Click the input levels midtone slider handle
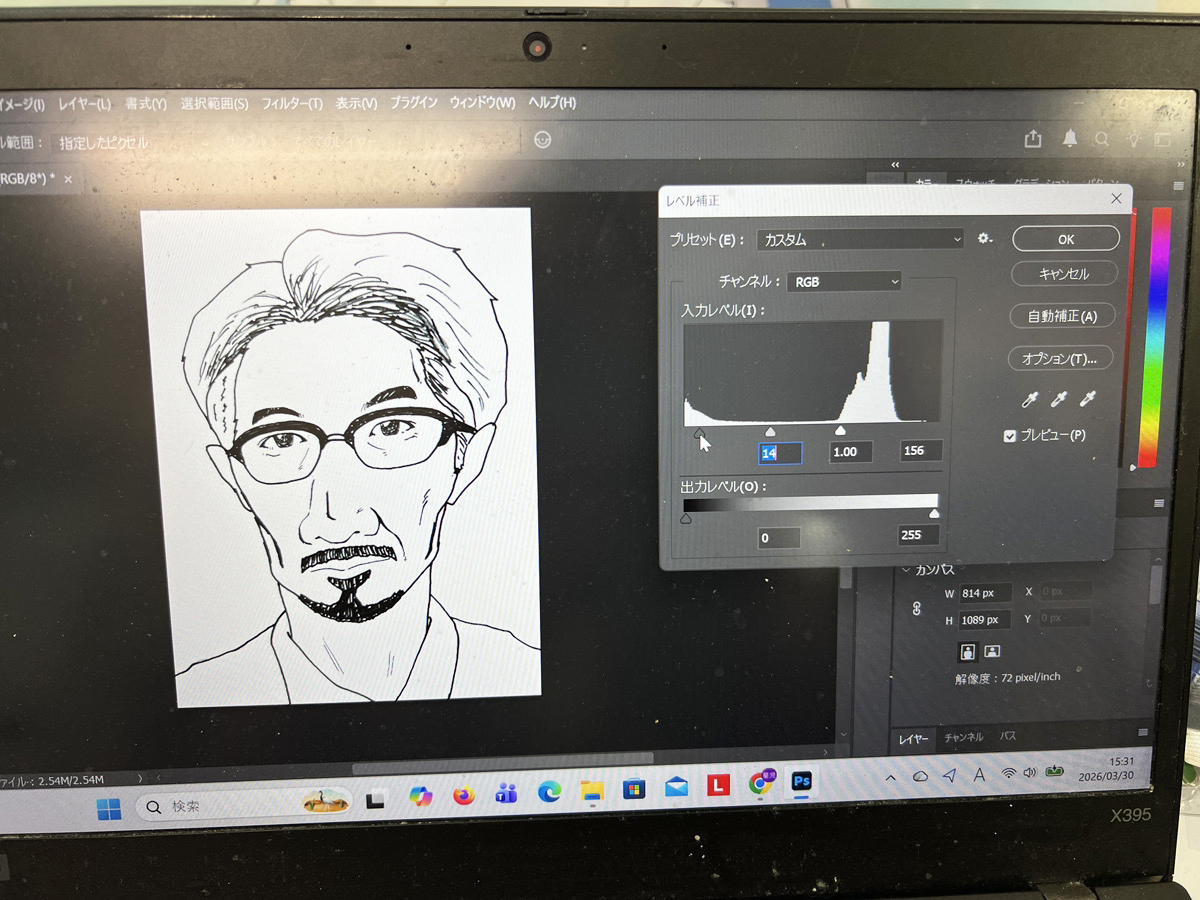 pos(770,431)
